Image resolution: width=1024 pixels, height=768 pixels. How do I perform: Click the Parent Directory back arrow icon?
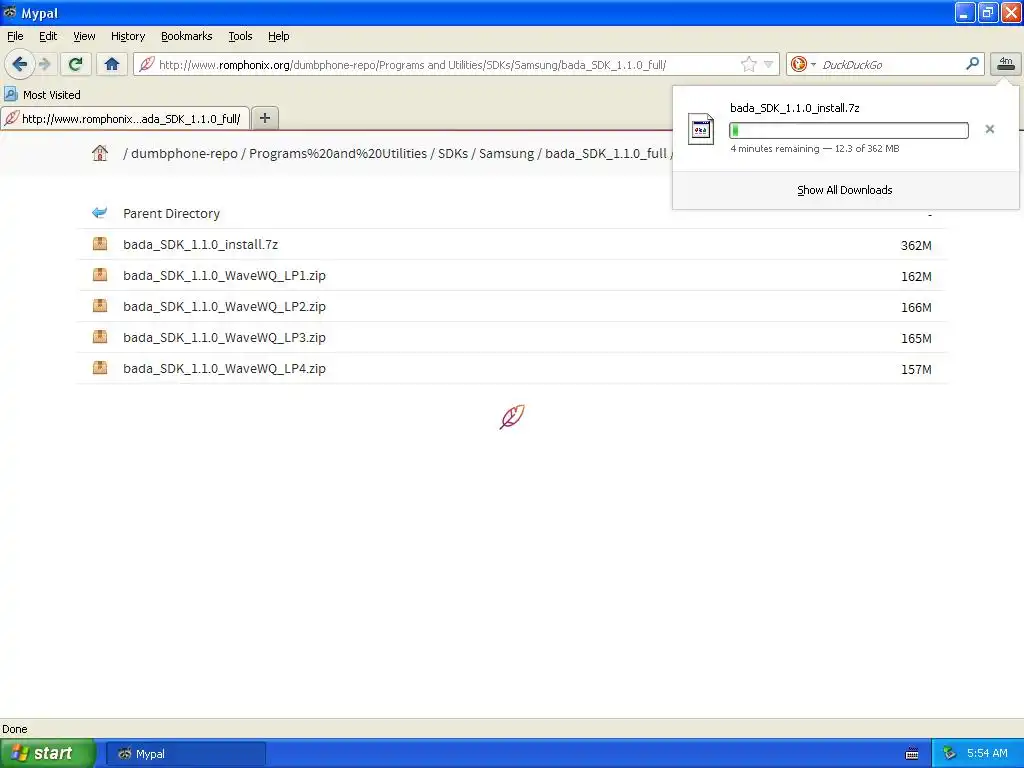tap(99, 213)
